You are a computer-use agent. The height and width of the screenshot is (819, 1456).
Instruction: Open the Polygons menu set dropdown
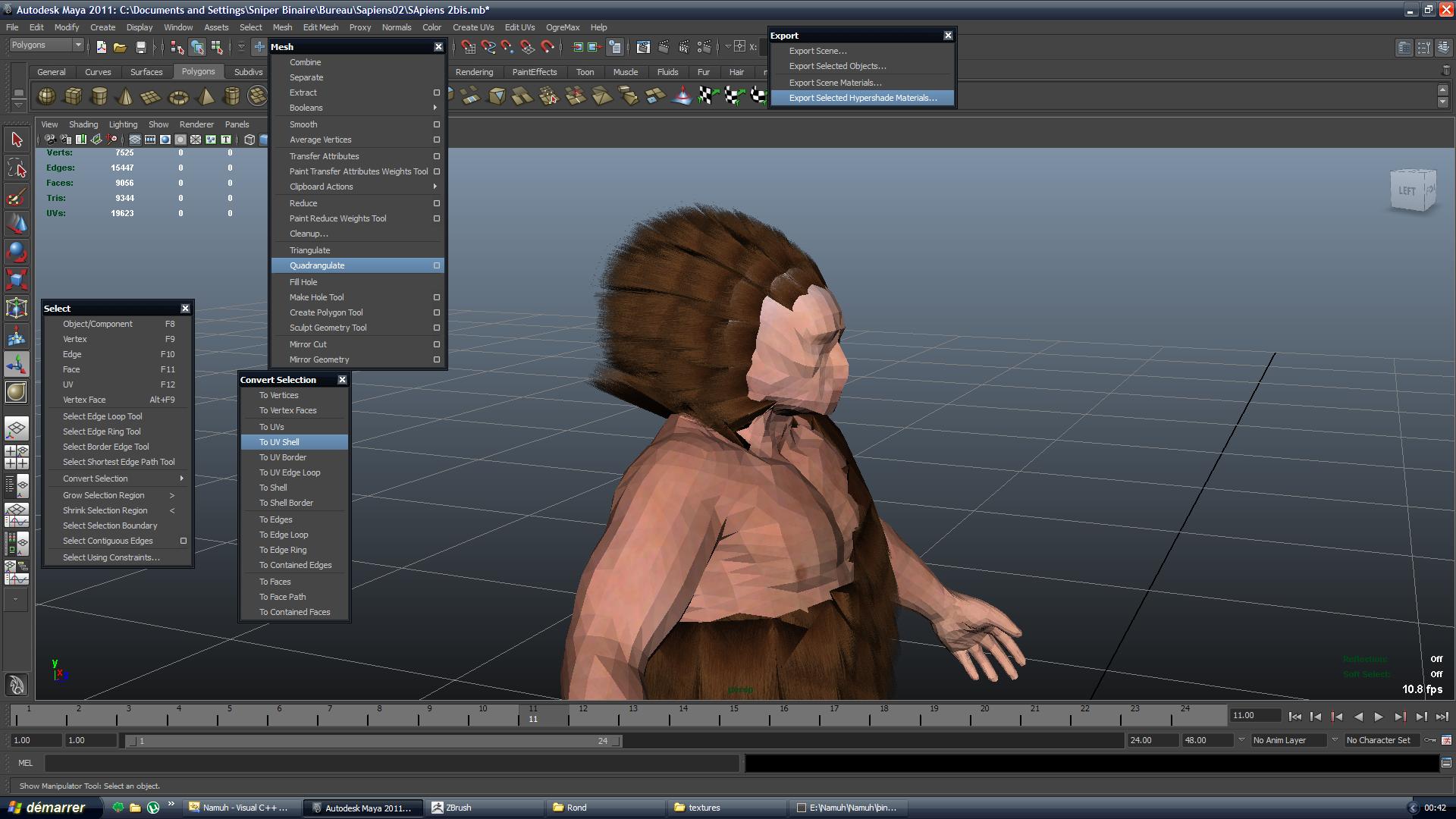(x=45, y=45)
